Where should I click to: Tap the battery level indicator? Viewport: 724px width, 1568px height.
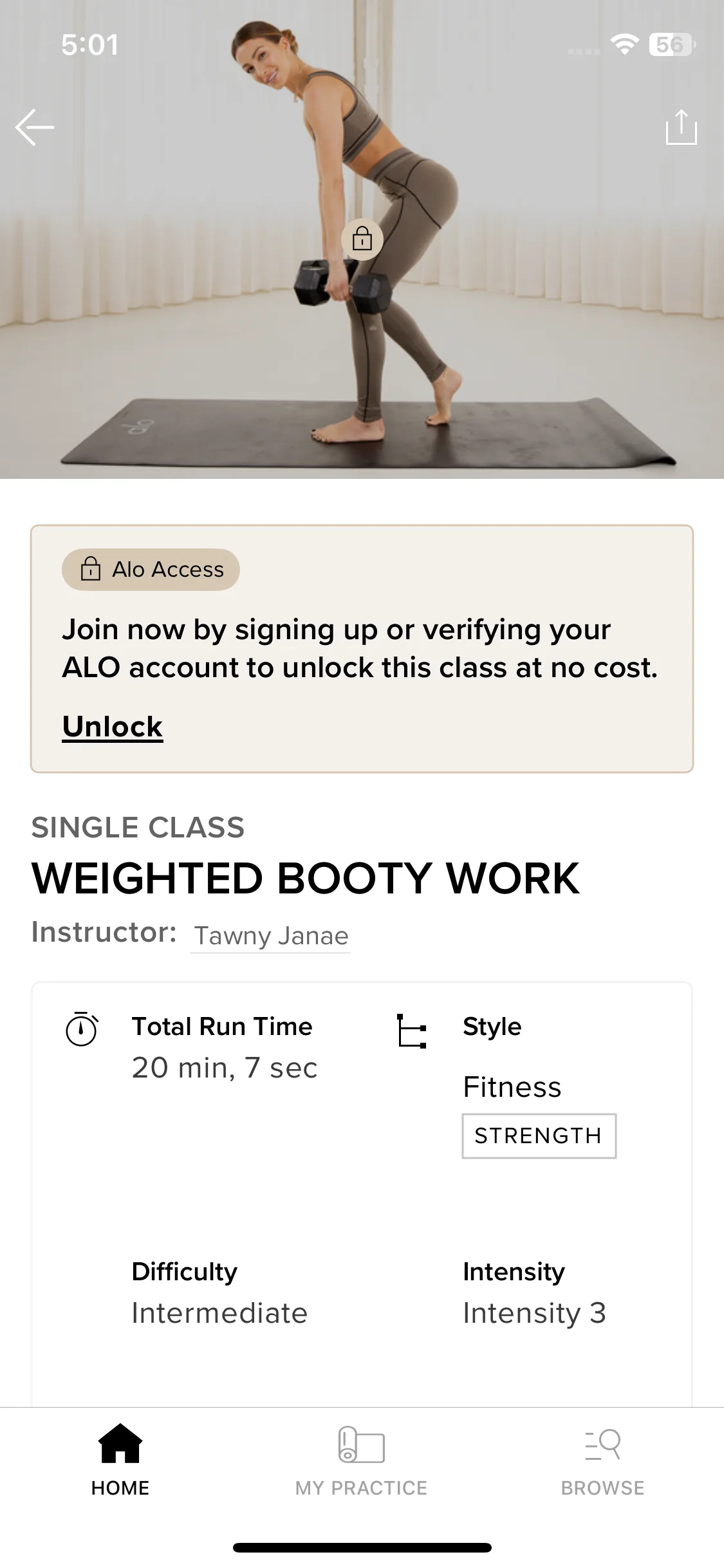pyautogui.click(x=672, y=44)
